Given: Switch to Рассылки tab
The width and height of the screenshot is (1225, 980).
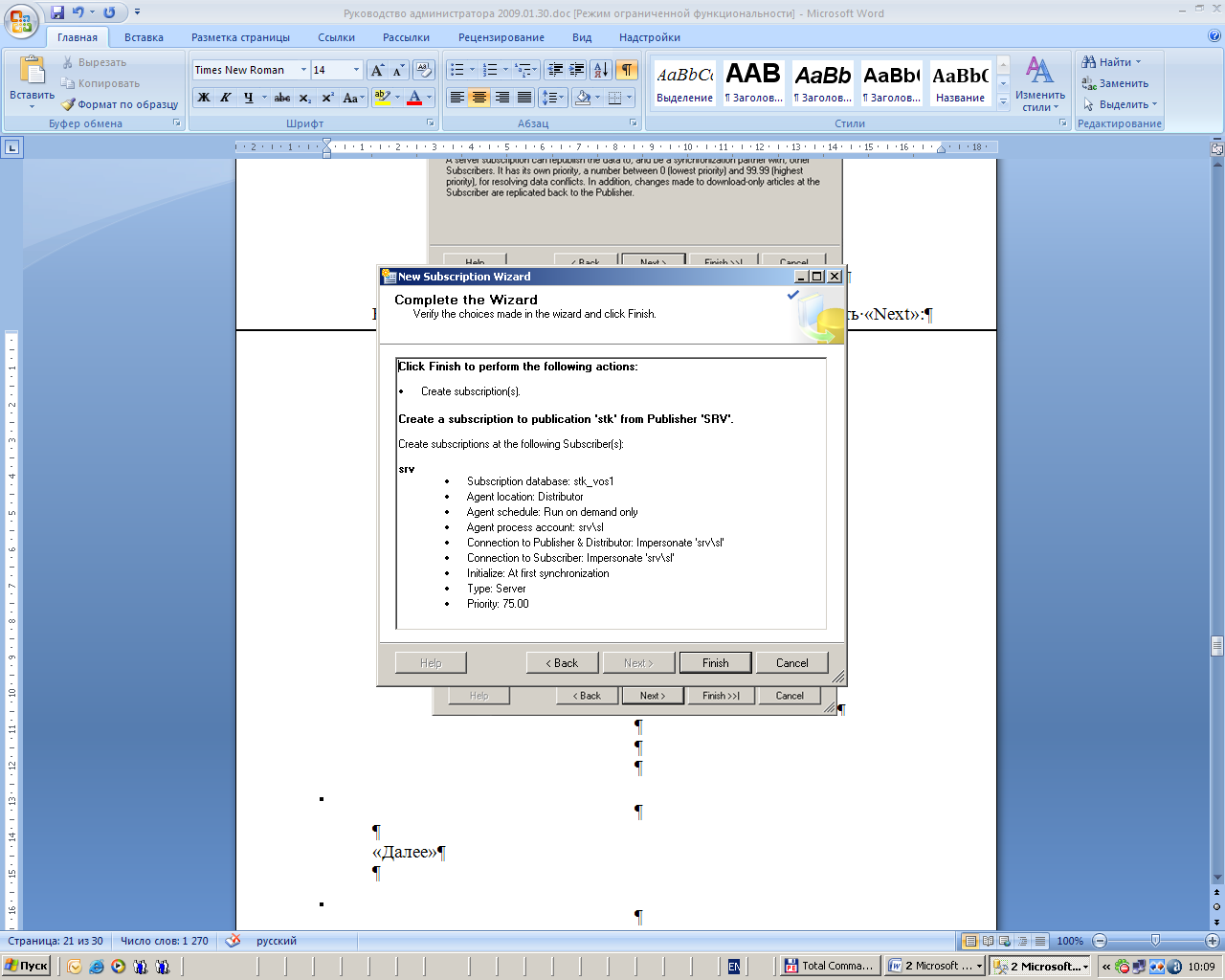Looking at the screenshot, I should coord(406,37).
